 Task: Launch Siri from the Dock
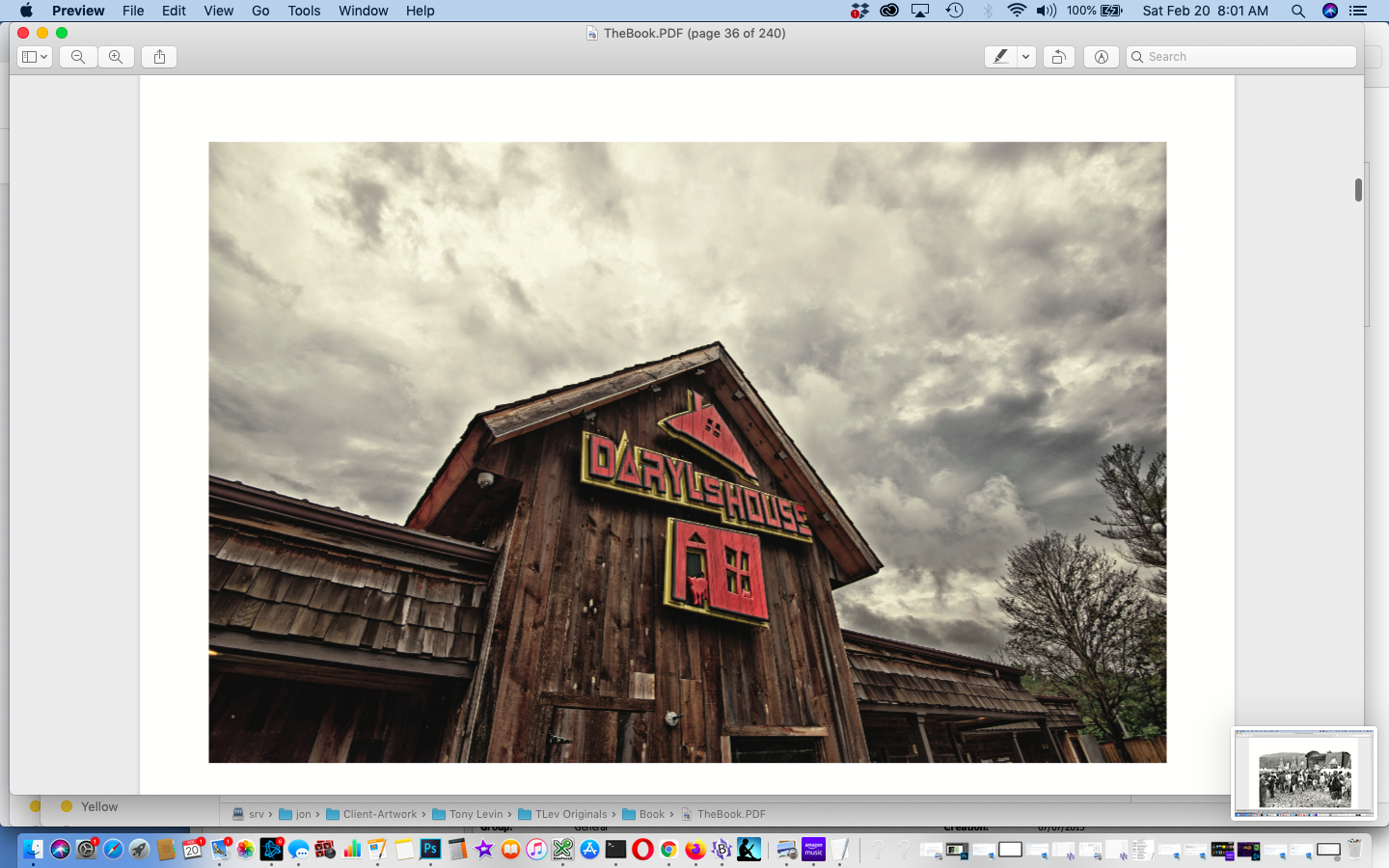[x=60, y=849]
